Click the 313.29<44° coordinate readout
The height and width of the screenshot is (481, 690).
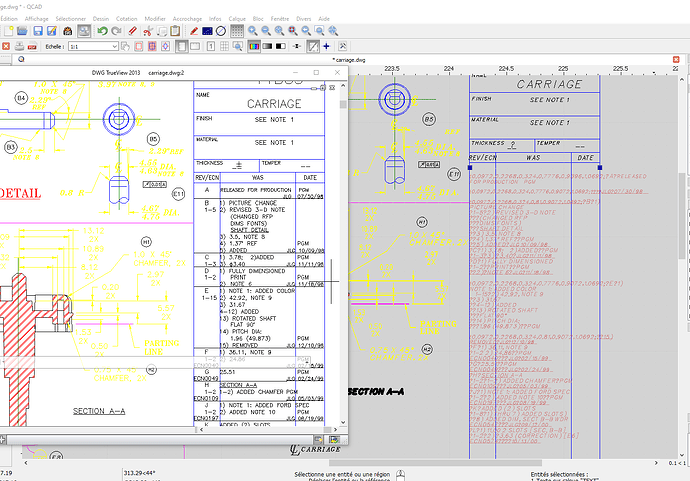point(139,473)
